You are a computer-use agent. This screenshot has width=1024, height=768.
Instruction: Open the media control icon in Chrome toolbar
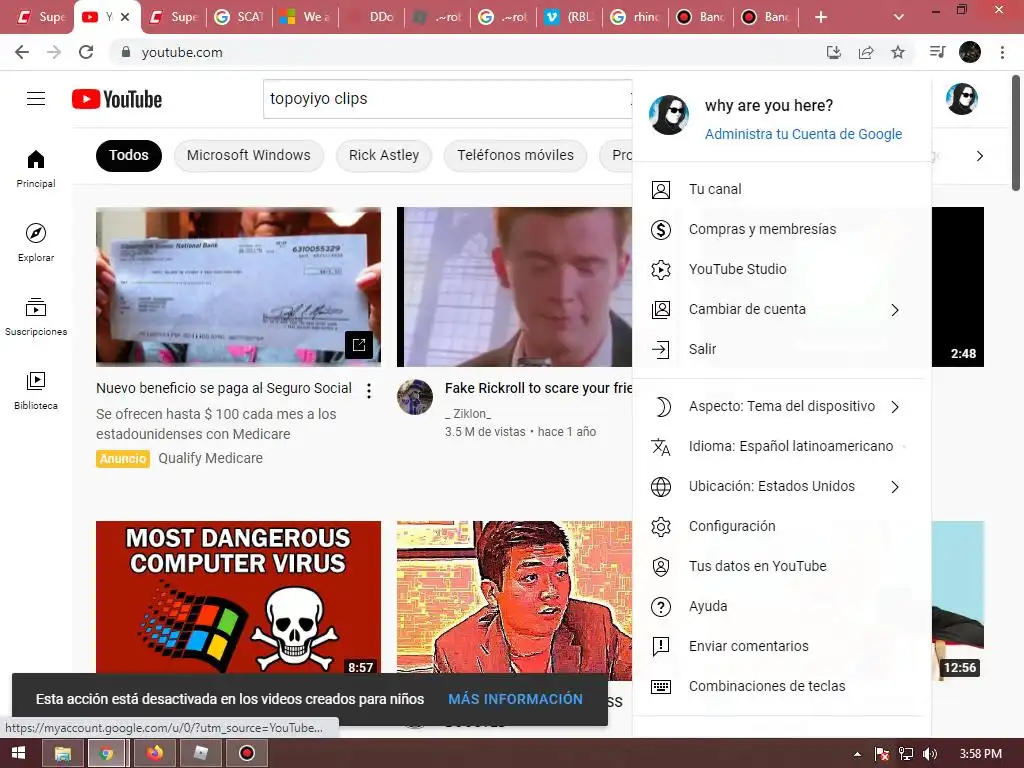[x=937, y=52]
